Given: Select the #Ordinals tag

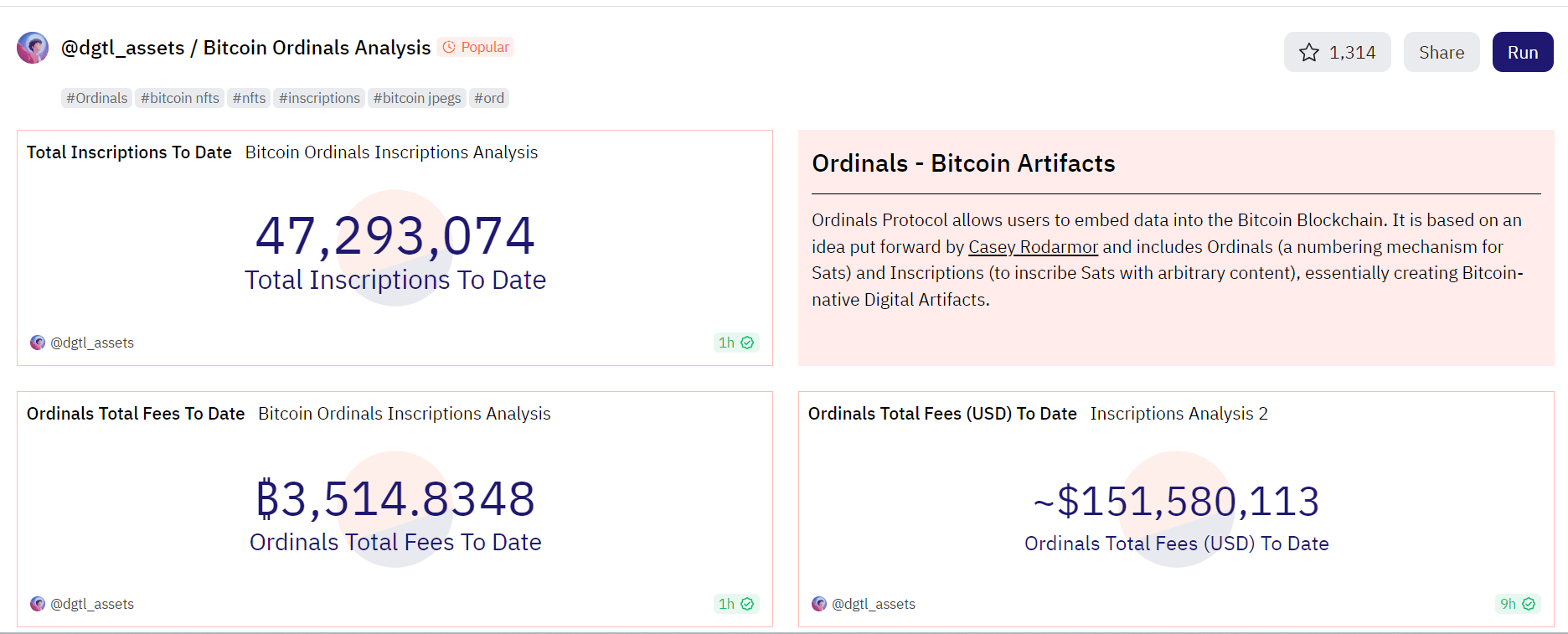Looking at the screenshot, I should pyautogui.click(x=96, y=98).
